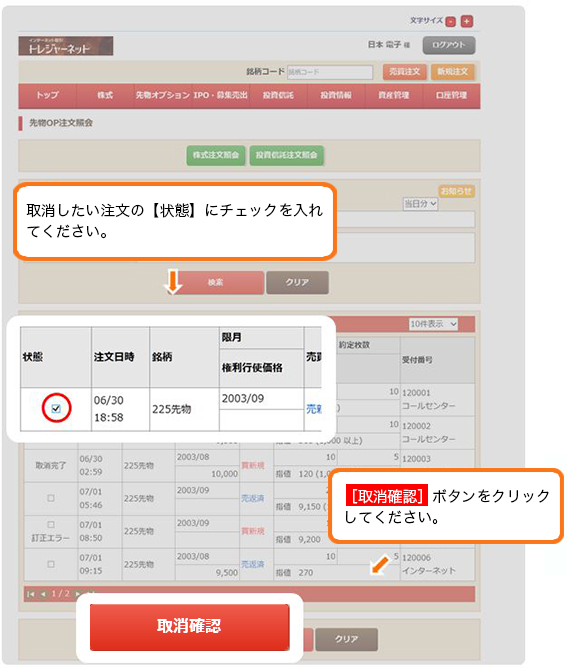This screenshot has width=567, height=668.
Task: Open 株式注文照会 green button
Action: tap(216, 155)
